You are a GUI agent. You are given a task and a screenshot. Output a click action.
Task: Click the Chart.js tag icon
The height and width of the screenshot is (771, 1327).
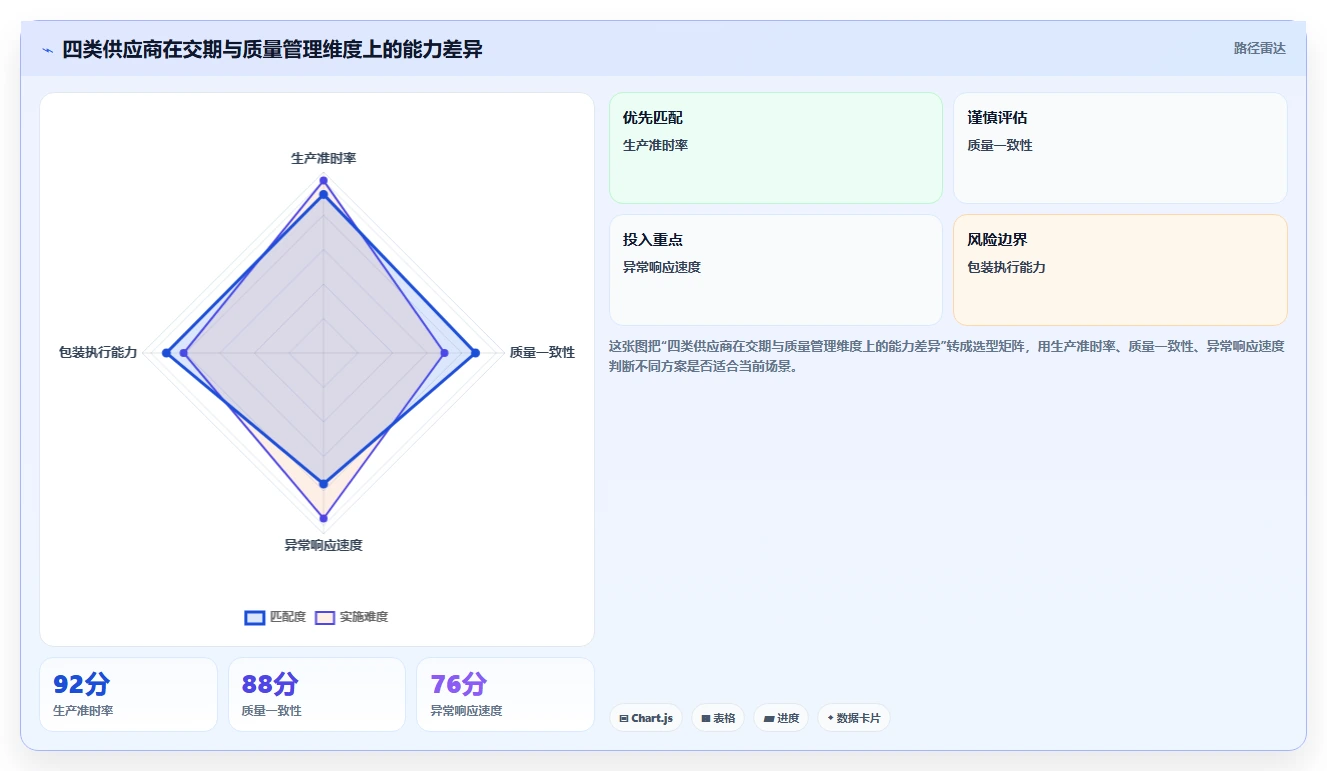pos(624,718)
